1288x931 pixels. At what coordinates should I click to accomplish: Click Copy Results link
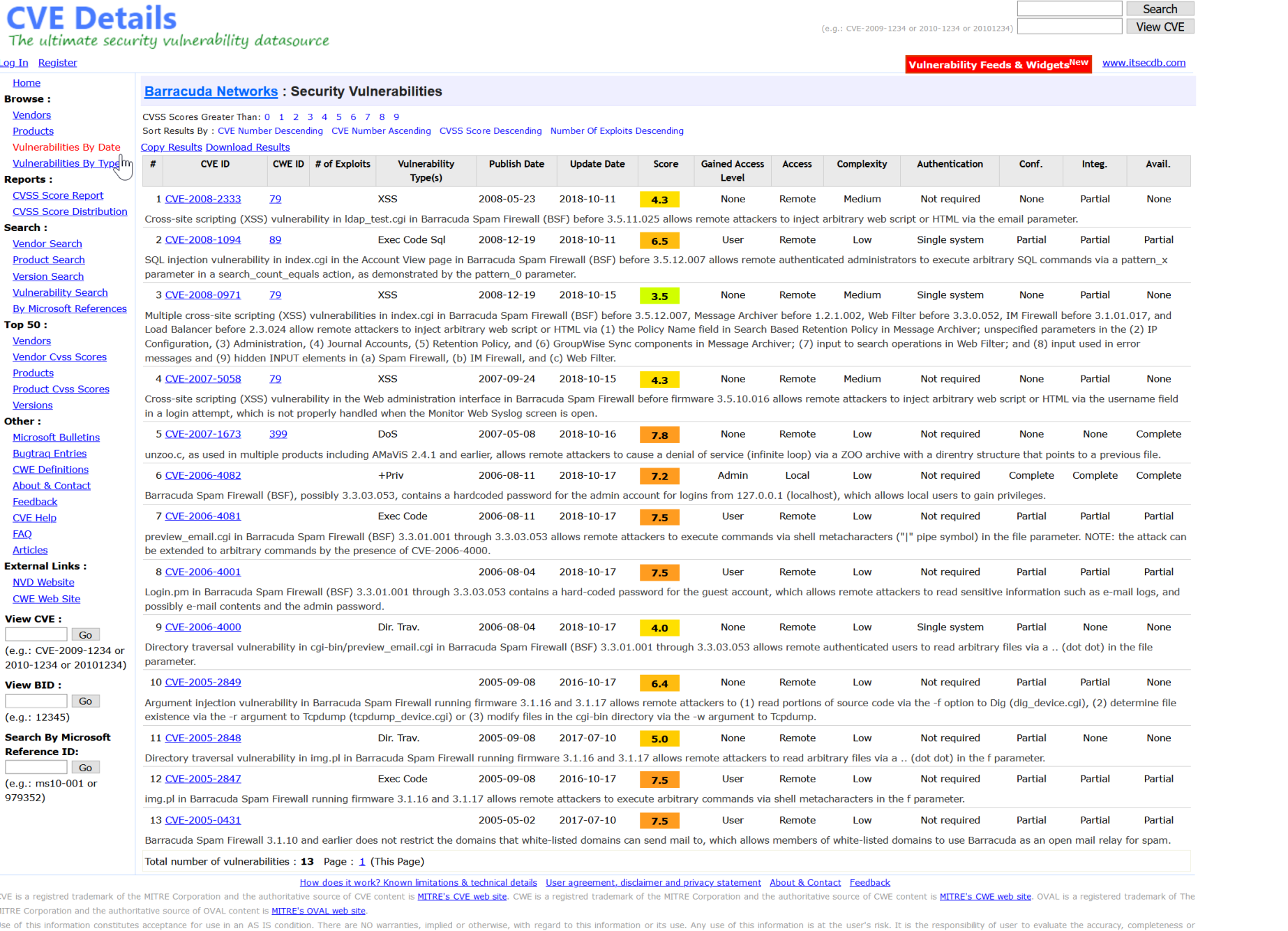(x=171, y=147)
